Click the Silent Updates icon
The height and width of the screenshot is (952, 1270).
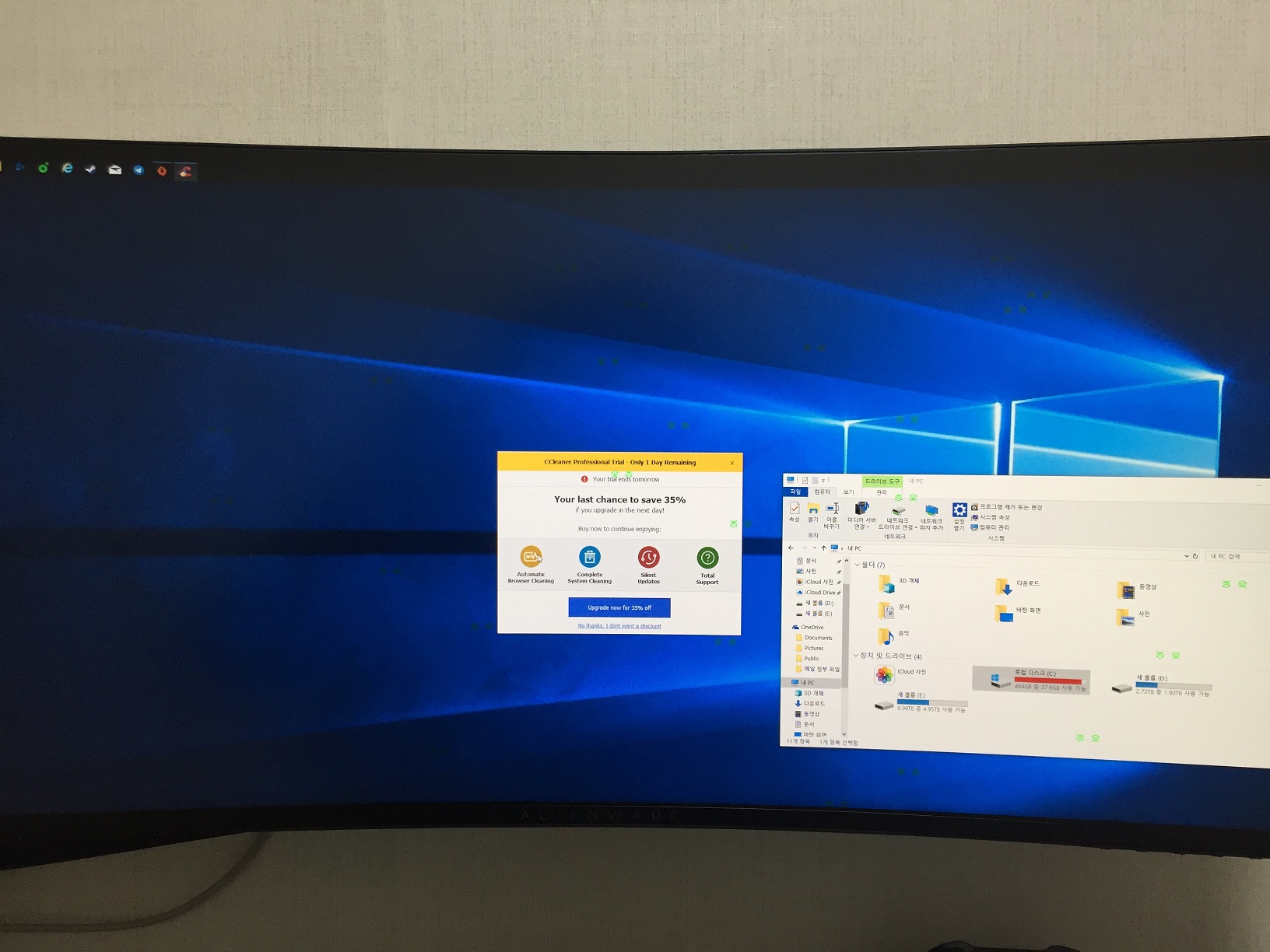pyautogui.click(x=648, y=558)
